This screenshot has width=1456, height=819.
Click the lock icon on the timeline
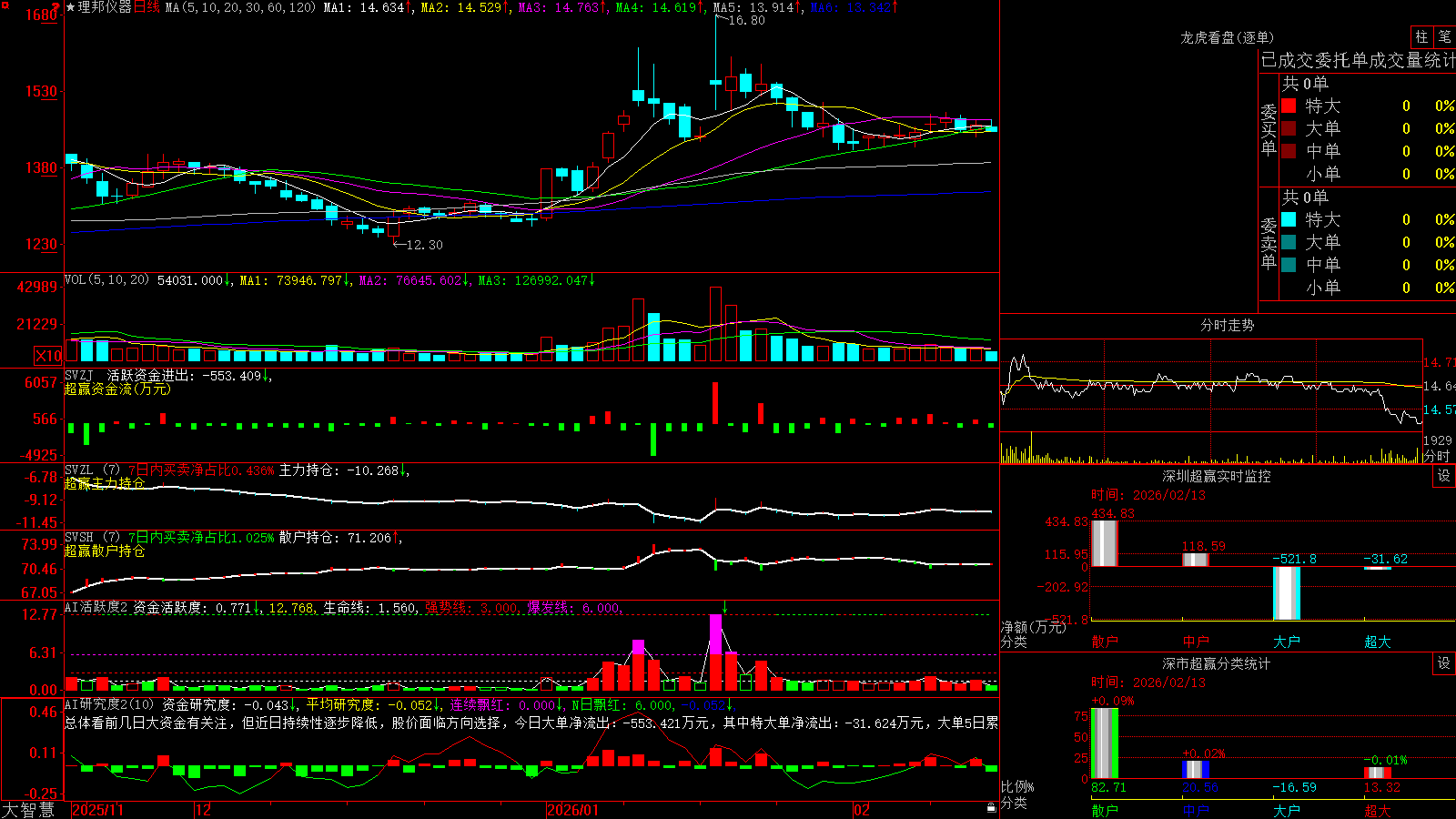pyautogui.click(x=992, y=807)
